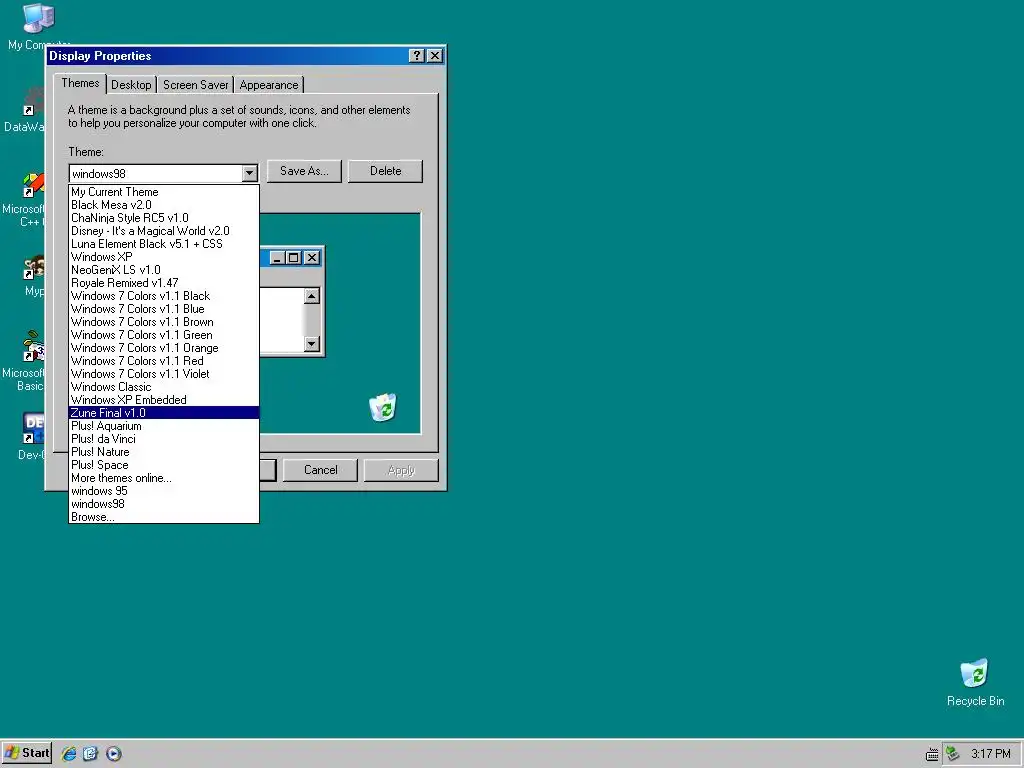The image size is (1024, 768).
Task: Select My Current Theme from the list
Action: [164, 192]
